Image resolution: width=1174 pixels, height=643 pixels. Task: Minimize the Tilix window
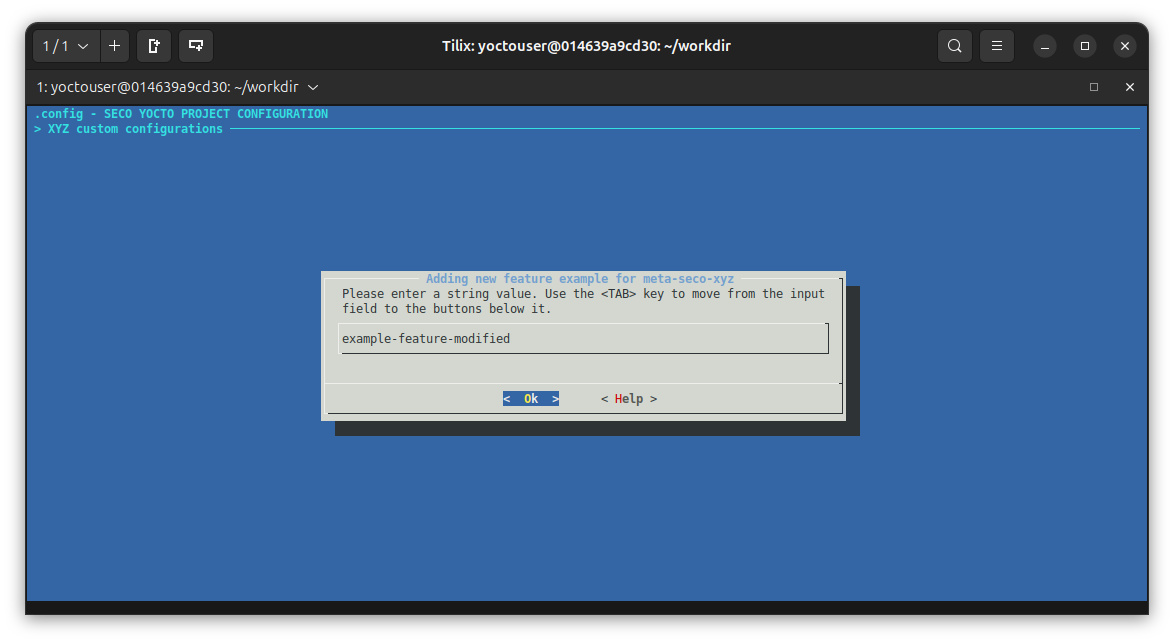[1043, 45]
